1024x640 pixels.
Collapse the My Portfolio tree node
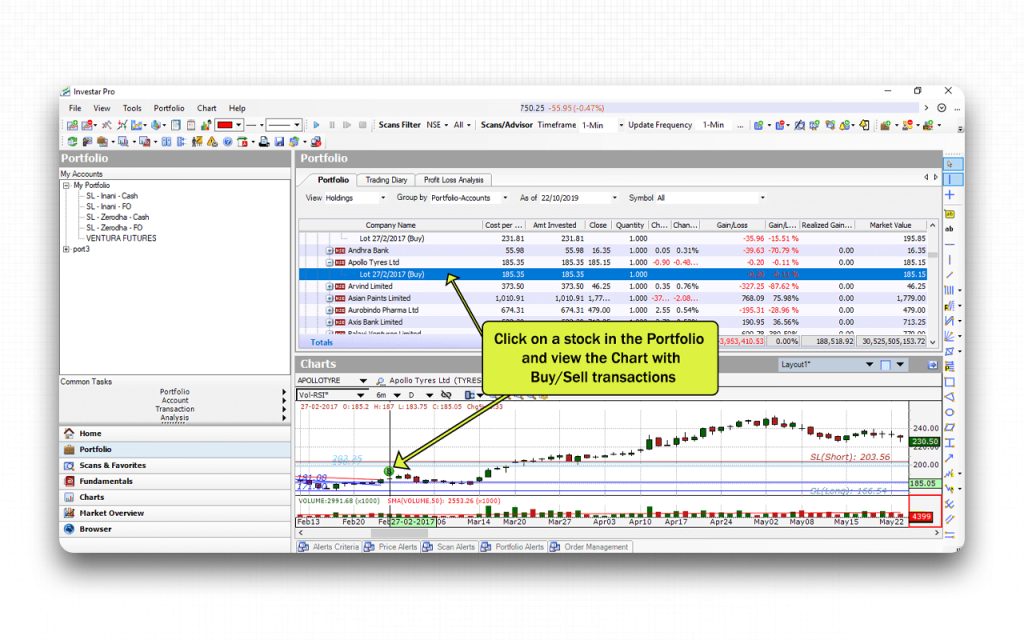(x=66, y=185)
